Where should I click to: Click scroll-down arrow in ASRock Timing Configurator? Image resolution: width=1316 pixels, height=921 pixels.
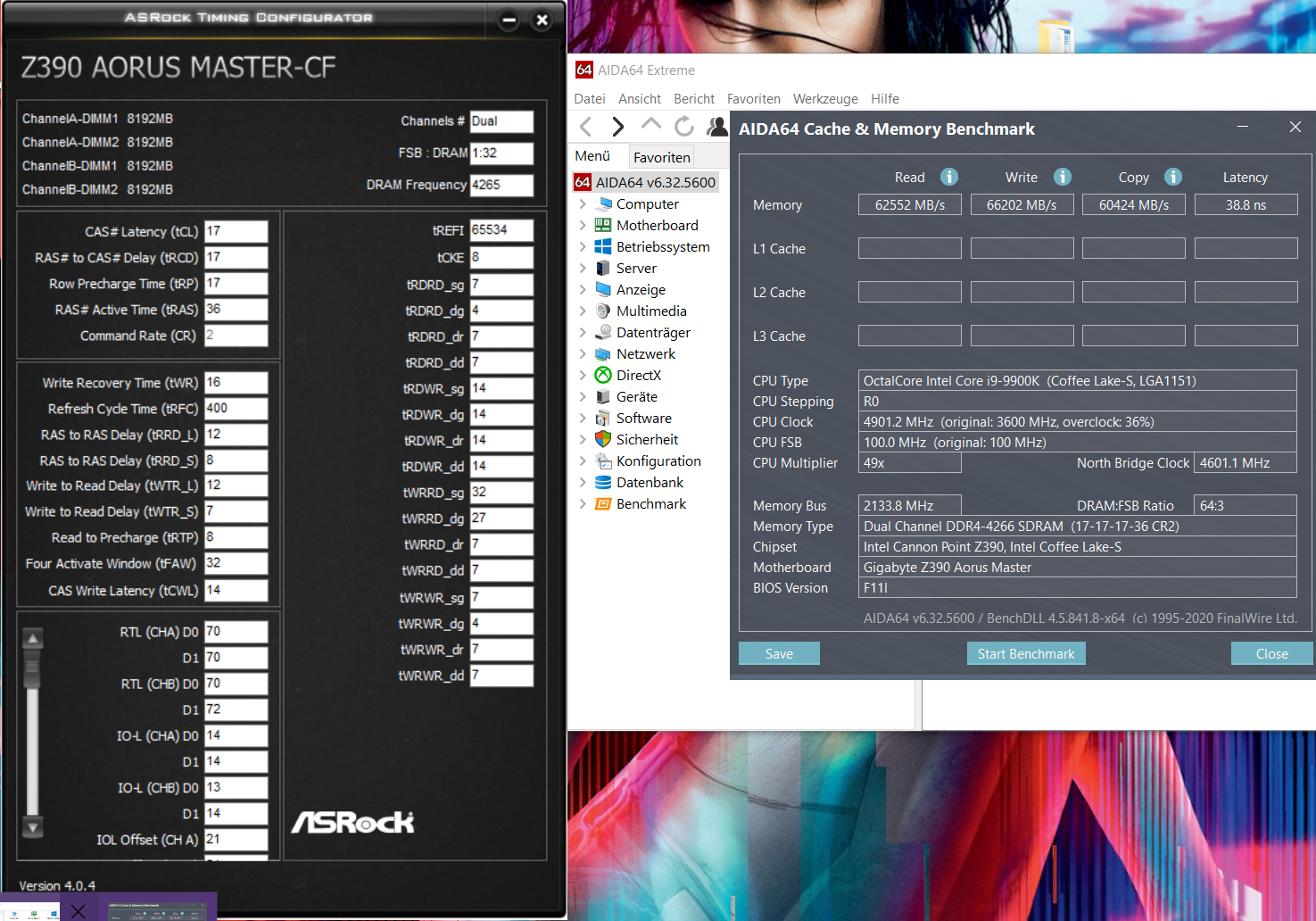(x=33, y=827)
